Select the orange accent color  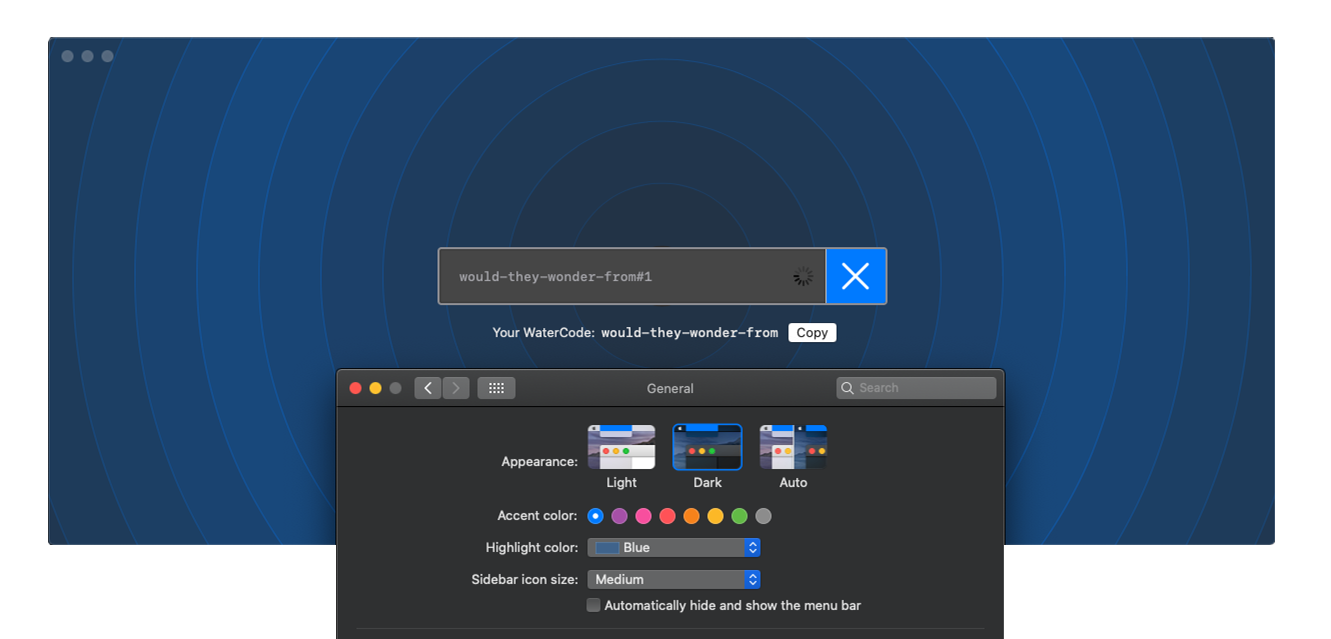click(692, 516)
